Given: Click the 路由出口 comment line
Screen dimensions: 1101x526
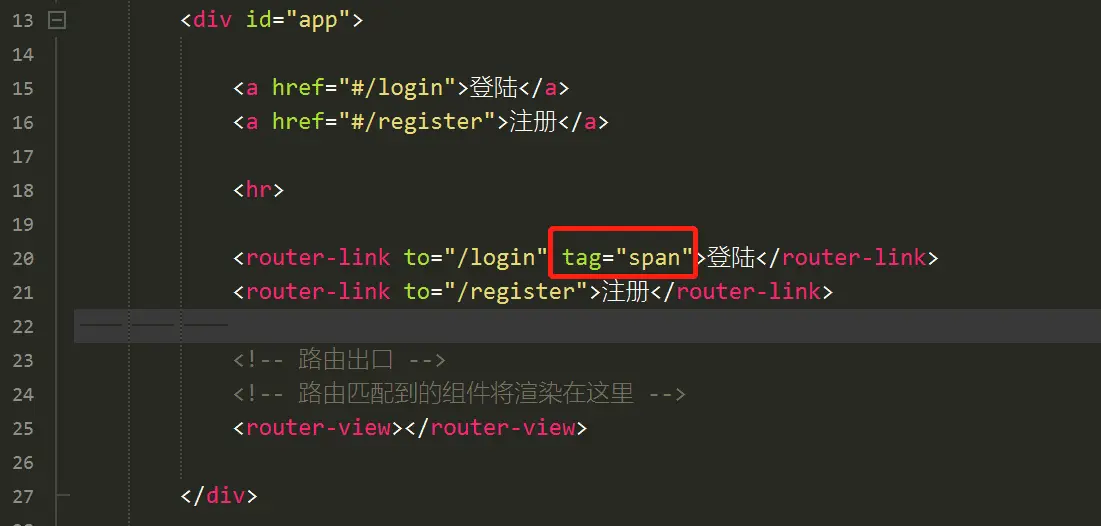Looking at the screenshot, I should click(x=339, y=360).
